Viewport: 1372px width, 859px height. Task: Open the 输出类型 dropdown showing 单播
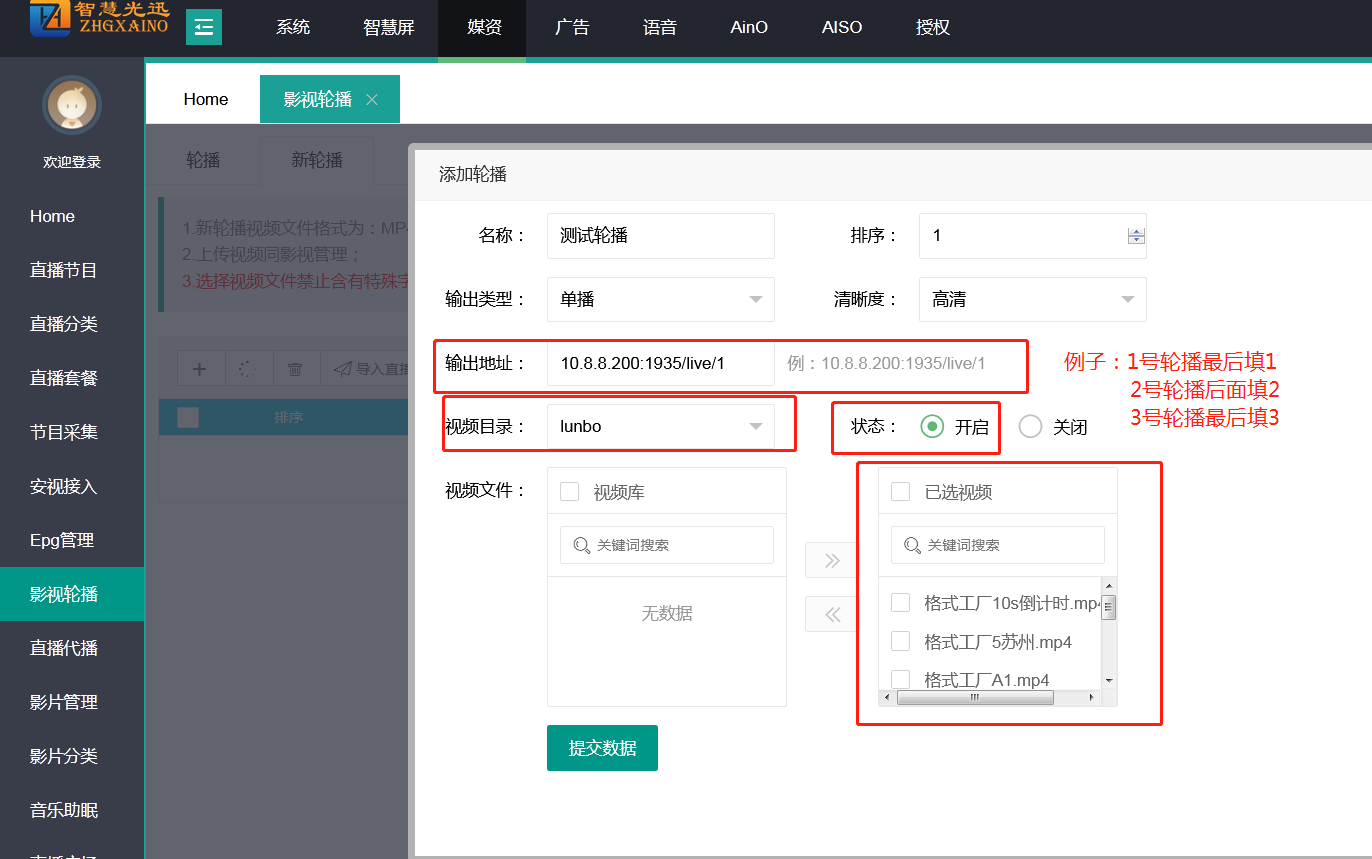[661, 299]
